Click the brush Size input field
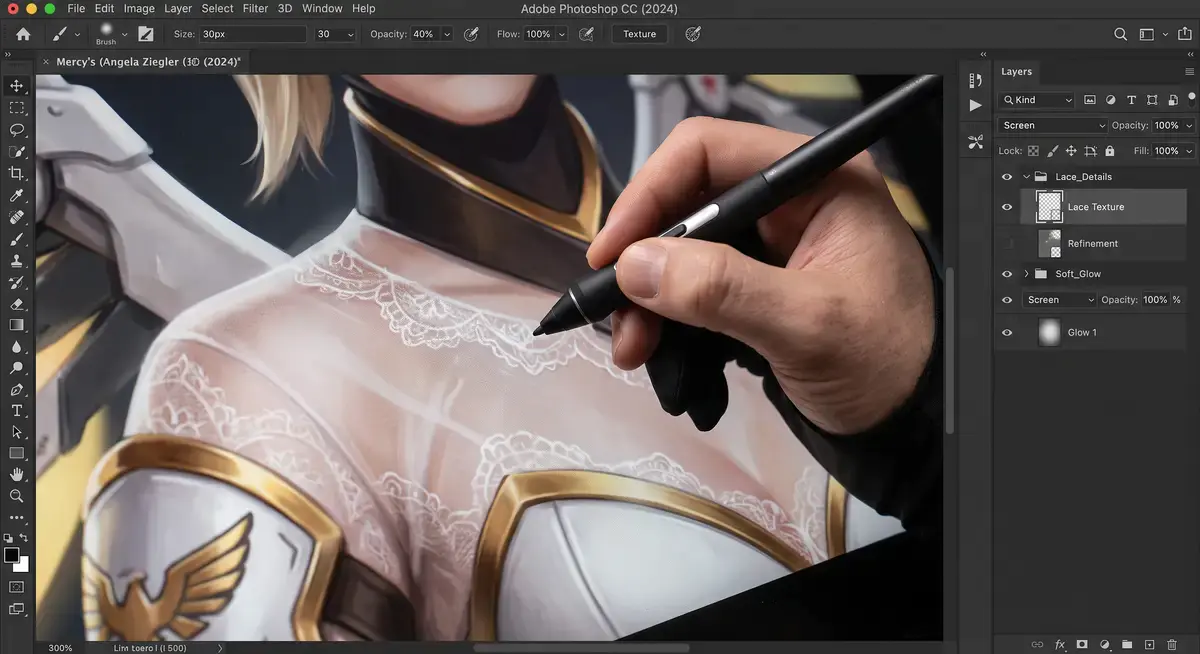 252,34
